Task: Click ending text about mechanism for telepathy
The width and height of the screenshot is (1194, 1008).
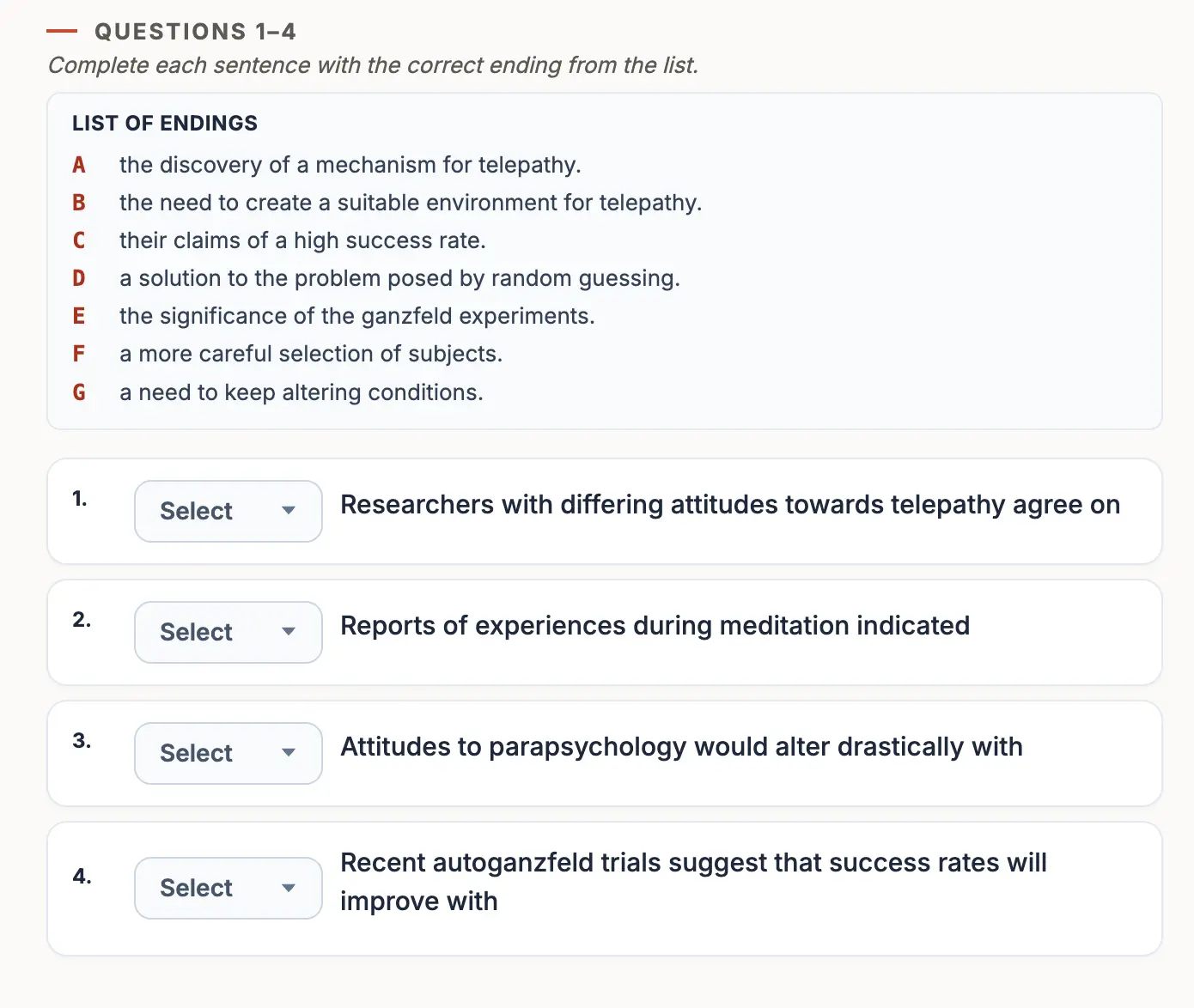Action: [x=350, y=165]
